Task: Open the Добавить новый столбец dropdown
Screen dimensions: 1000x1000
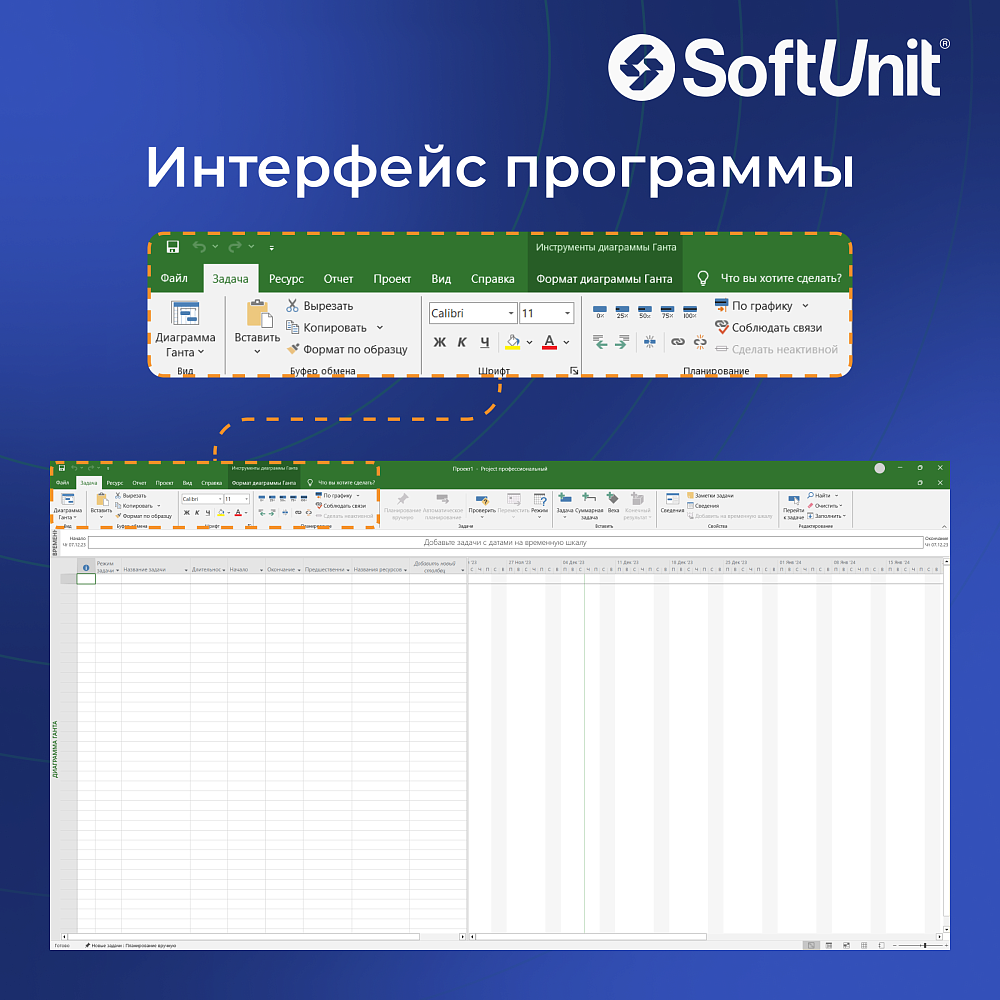Action: 462,570
